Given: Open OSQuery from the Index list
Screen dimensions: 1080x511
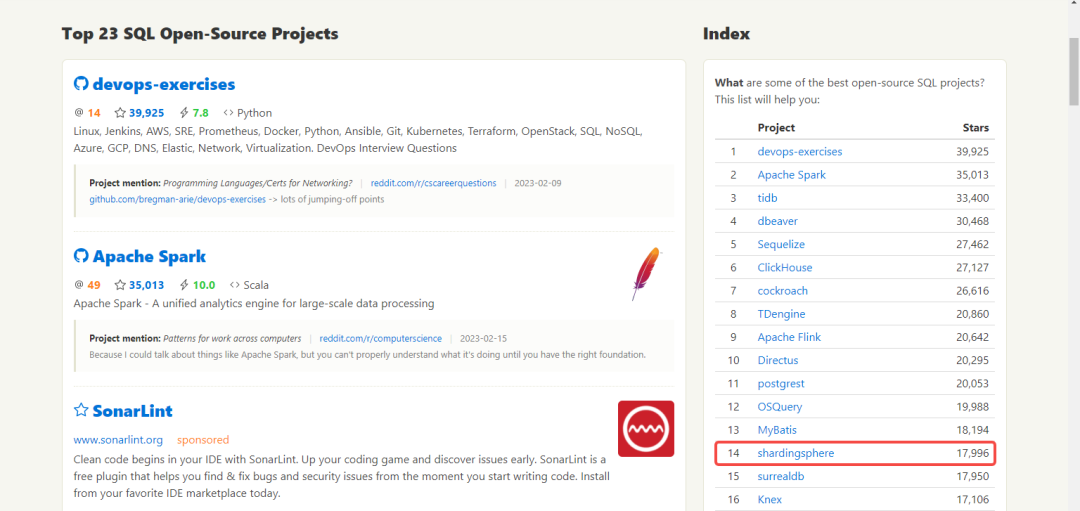Looking at the screenshot, I should coord(780,407).
